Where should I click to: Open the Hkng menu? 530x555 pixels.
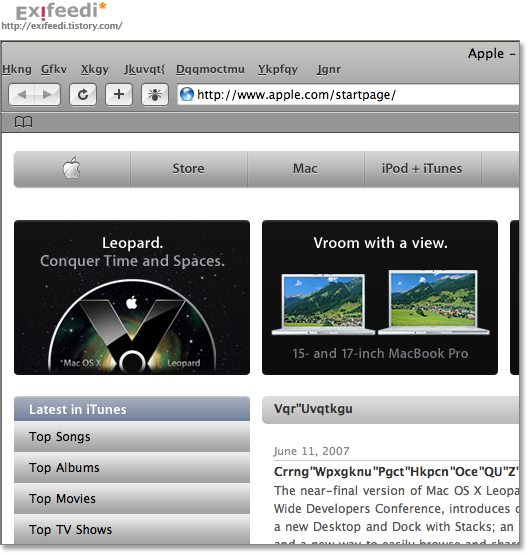(17, 69)
